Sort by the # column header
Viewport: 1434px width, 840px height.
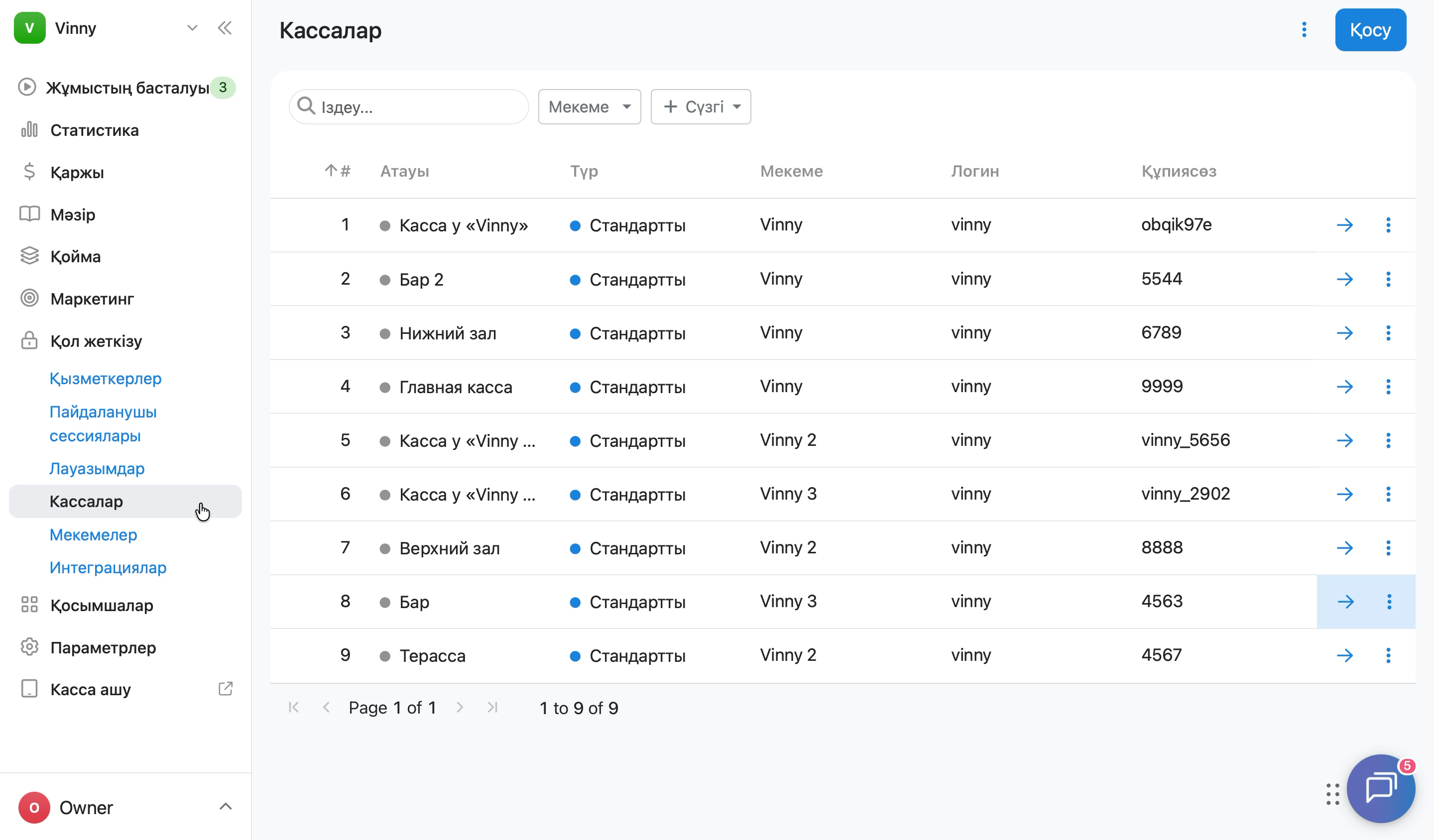point(338,171)
